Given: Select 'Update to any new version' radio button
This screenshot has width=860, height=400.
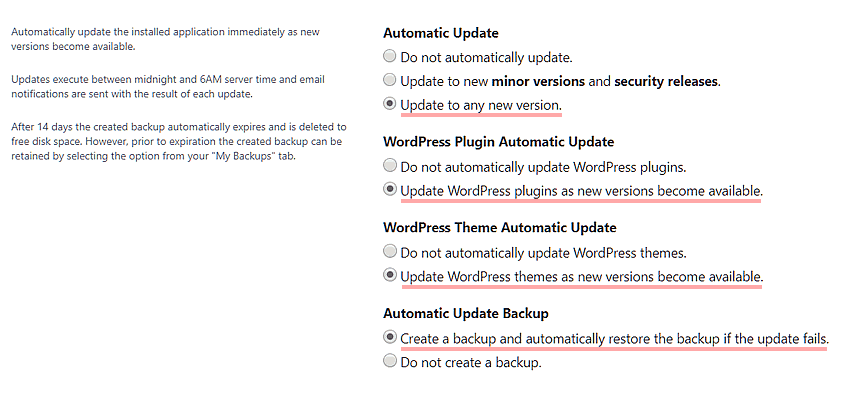Looking at the screenshot, I should [389, 104].
